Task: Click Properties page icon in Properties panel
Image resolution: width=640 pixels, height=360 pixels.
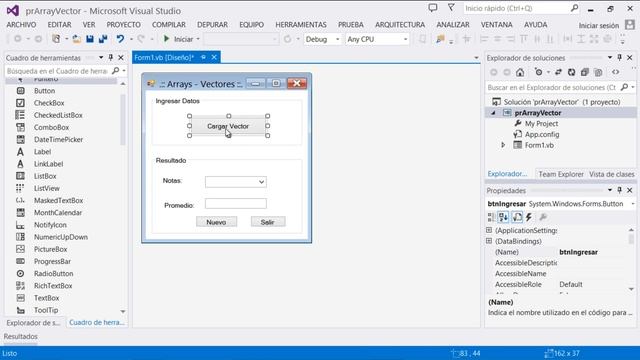Action: coord(517,217)
